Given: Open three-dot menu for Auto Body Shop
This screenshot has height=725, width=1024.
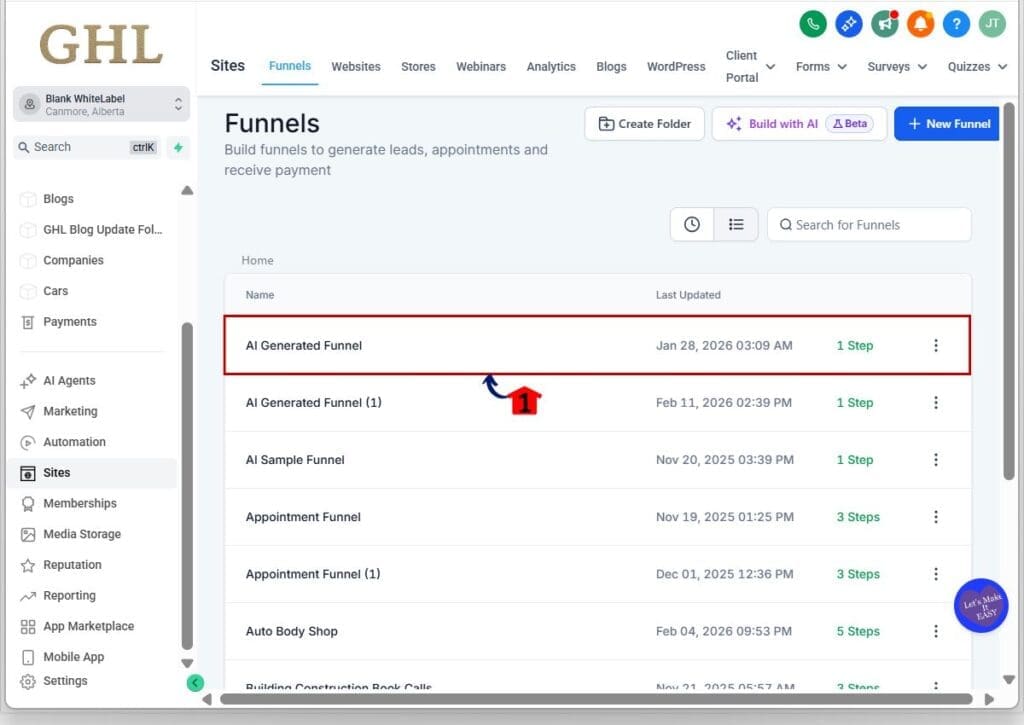Looking at the screenshot, I should 936,631.
